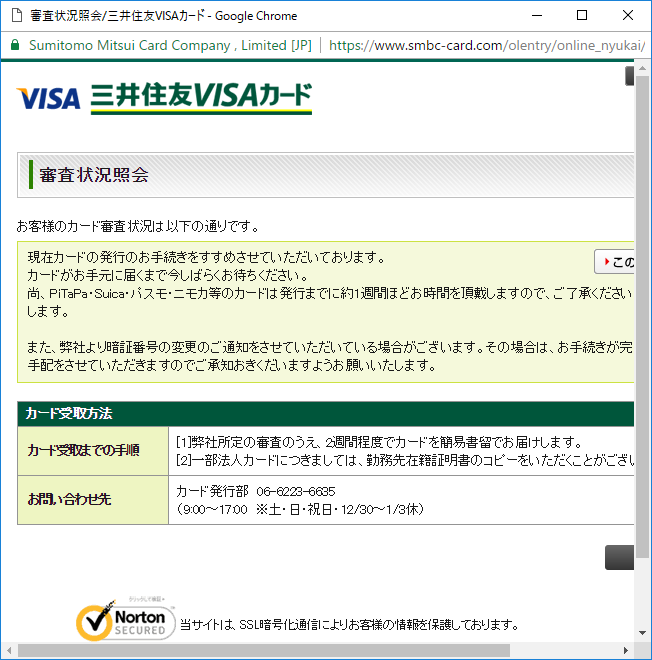Screen dimensions: 652x660
Task: Click Sumitomo Mitsui Card Company certificate label
Action: click(170, 45)
